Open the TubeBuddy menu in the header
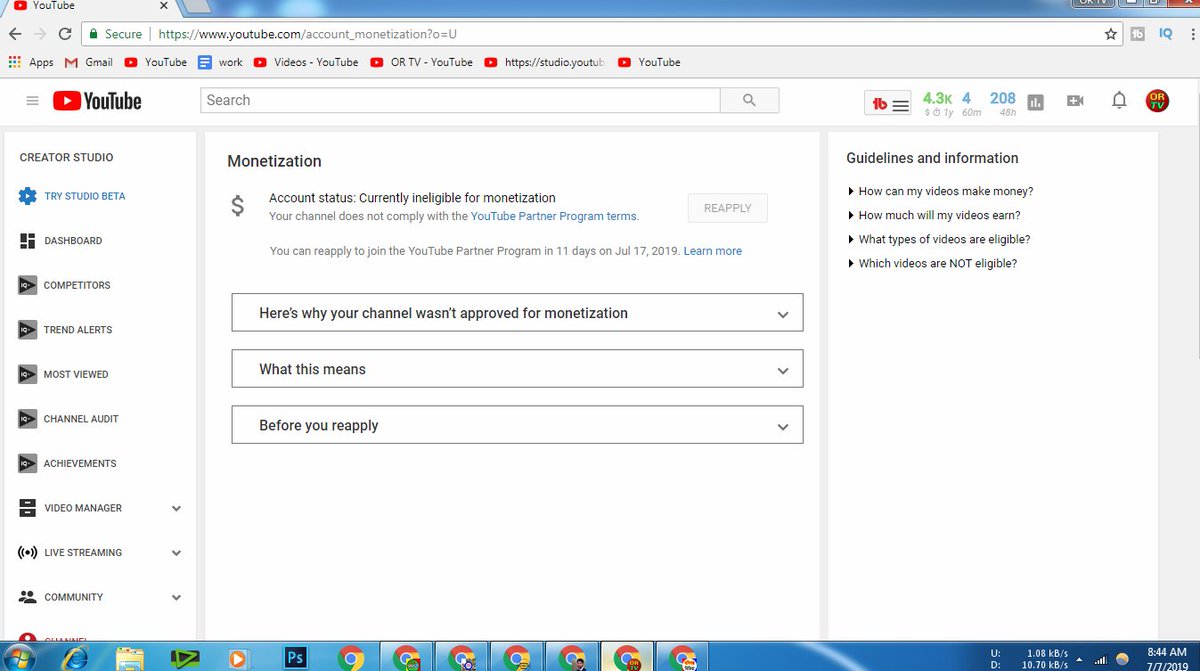Viewport: 1200px width, 671px height. click(890, 102)
